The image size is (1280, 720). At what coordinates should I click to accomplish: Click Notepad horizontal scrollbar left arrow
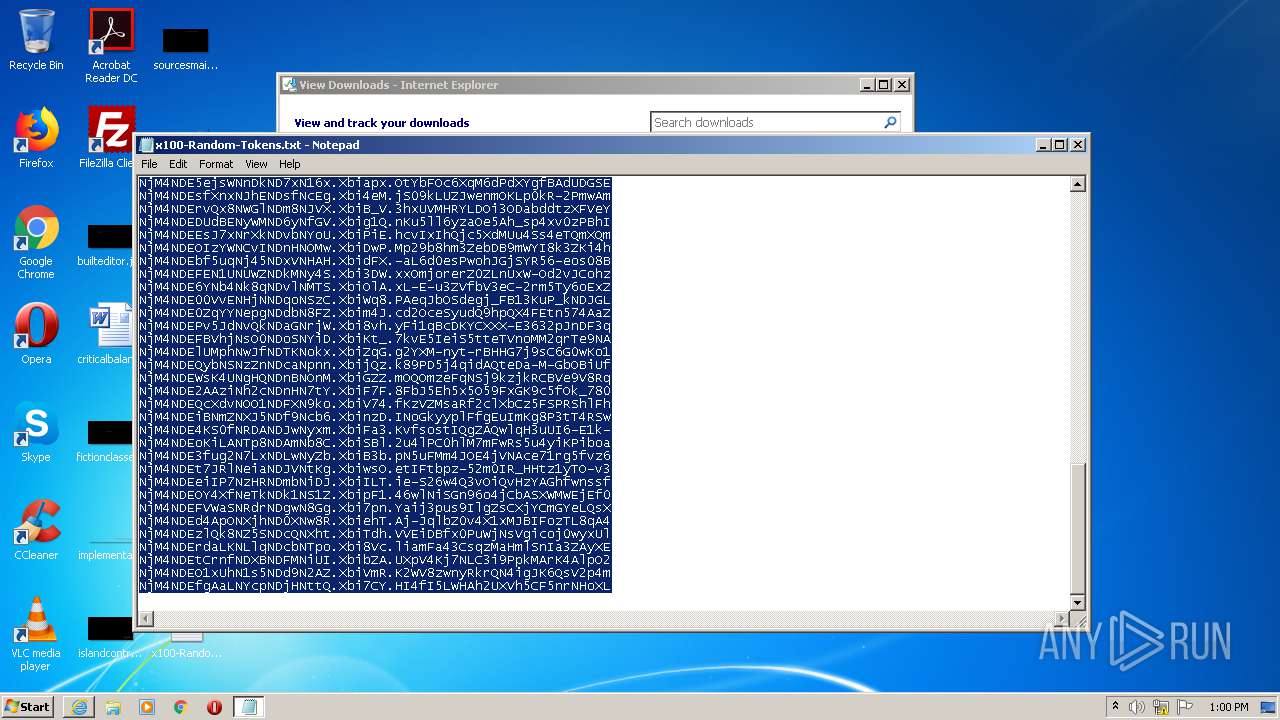tap(146, 619)
